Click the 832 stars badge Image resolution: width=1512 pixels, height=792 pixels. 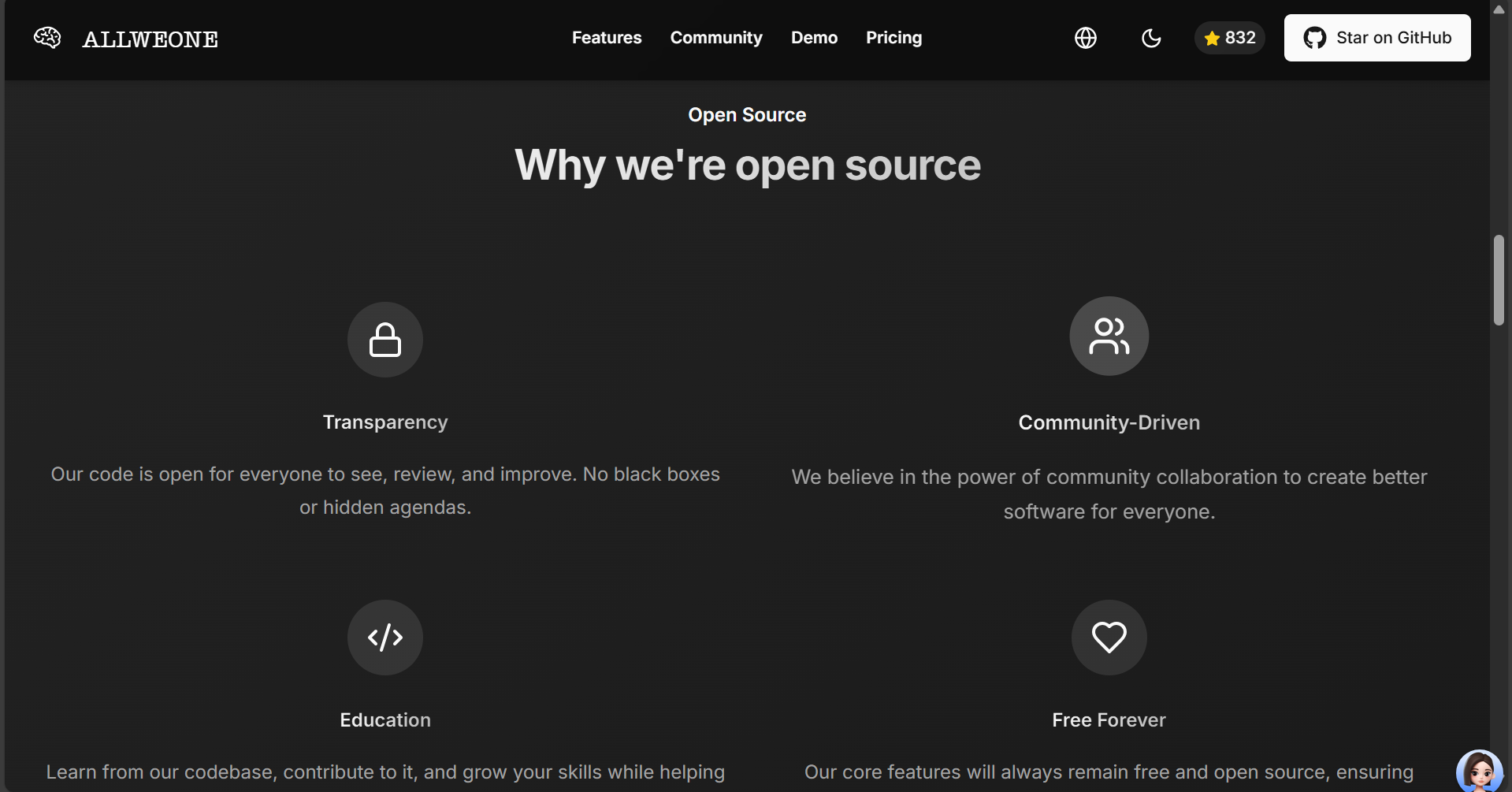click(x=1230, y=38)
